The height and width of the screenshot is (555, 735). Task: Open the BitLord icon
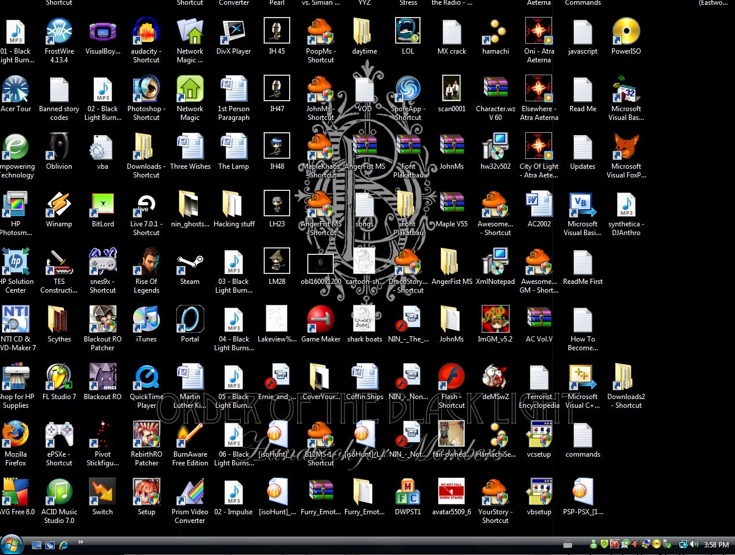[103, 204]
